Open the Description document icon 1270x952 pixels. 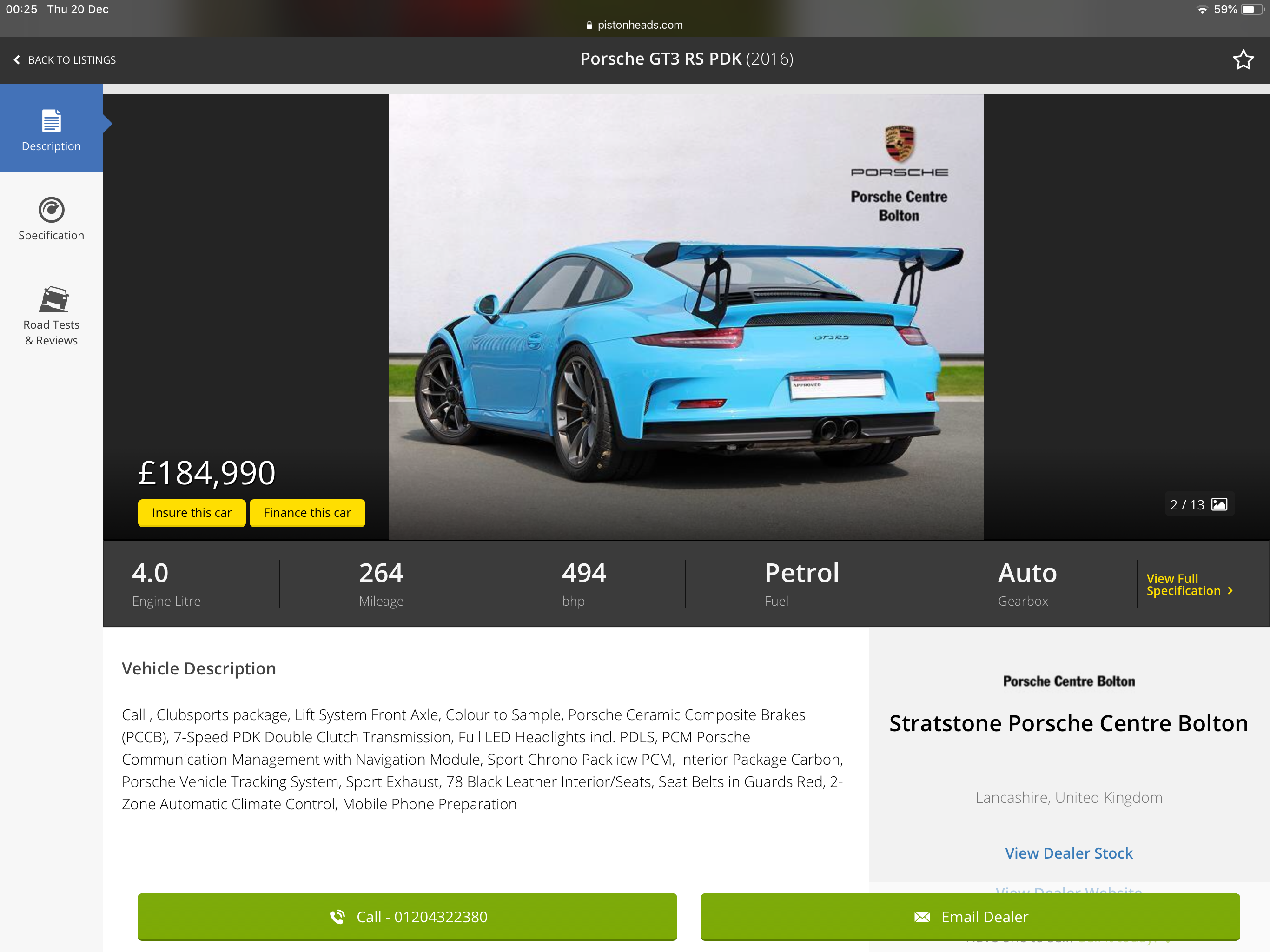tap(51, 120)
